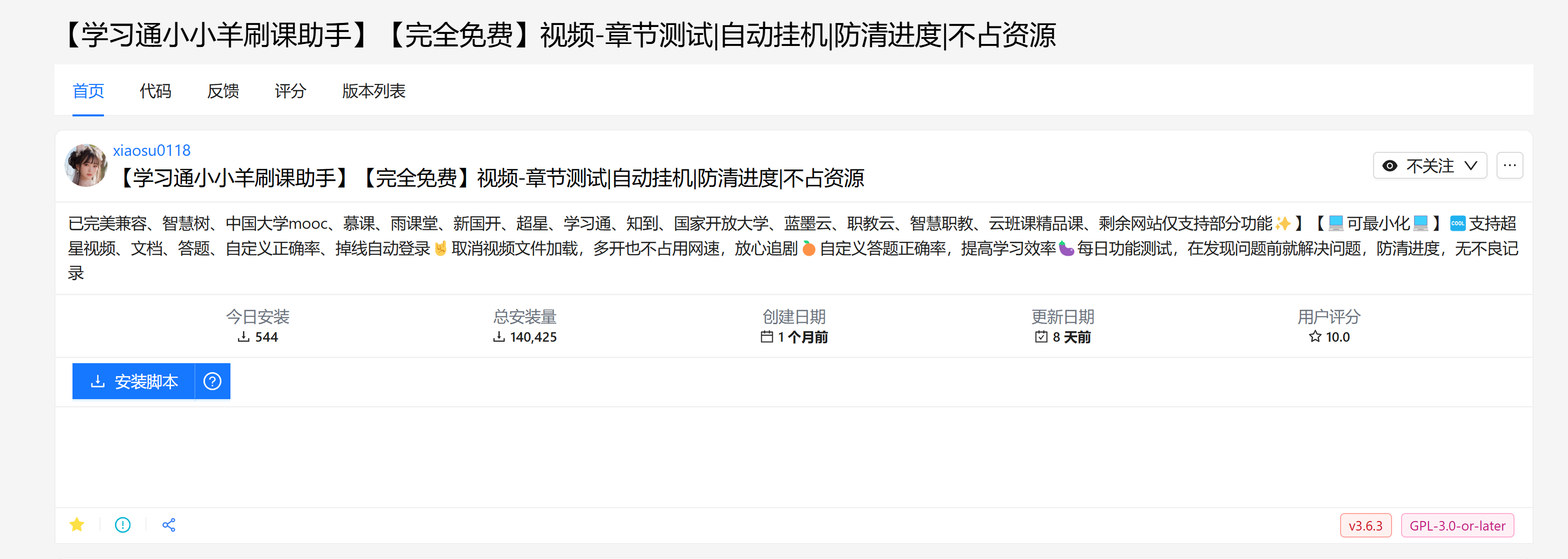Click the yellow star favorite icon
The image size is (1568, 559).
point(77,525)
